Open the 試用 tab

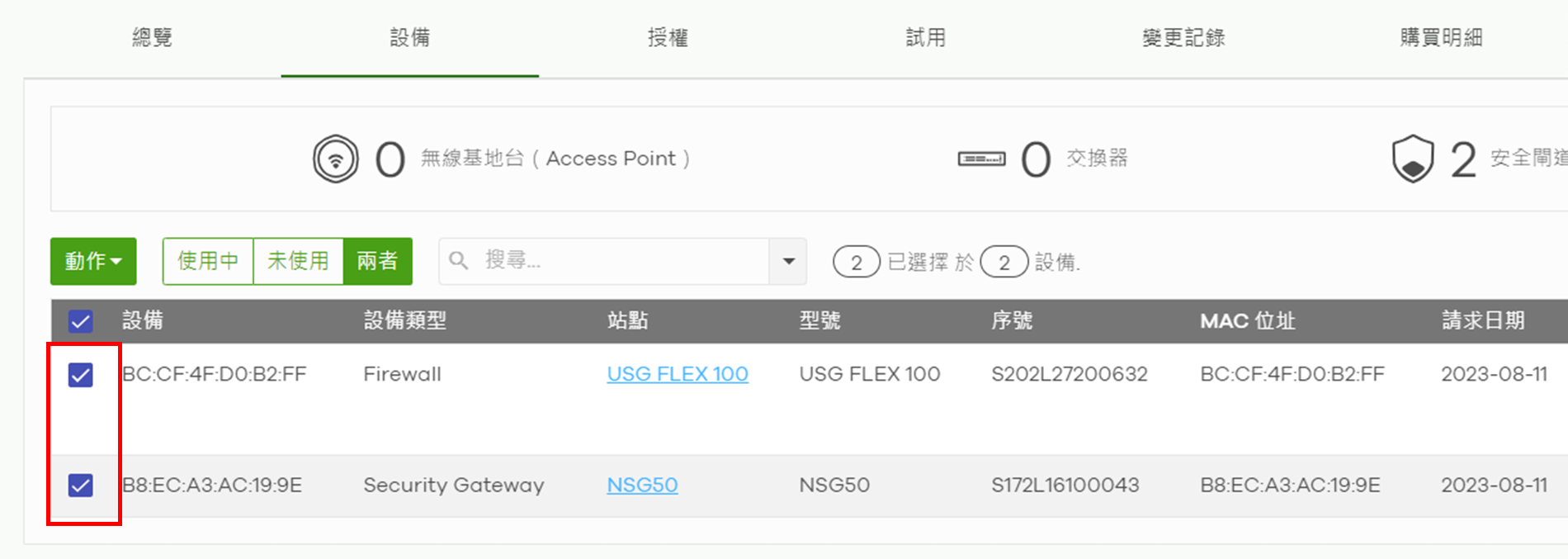tap(925, 38)
